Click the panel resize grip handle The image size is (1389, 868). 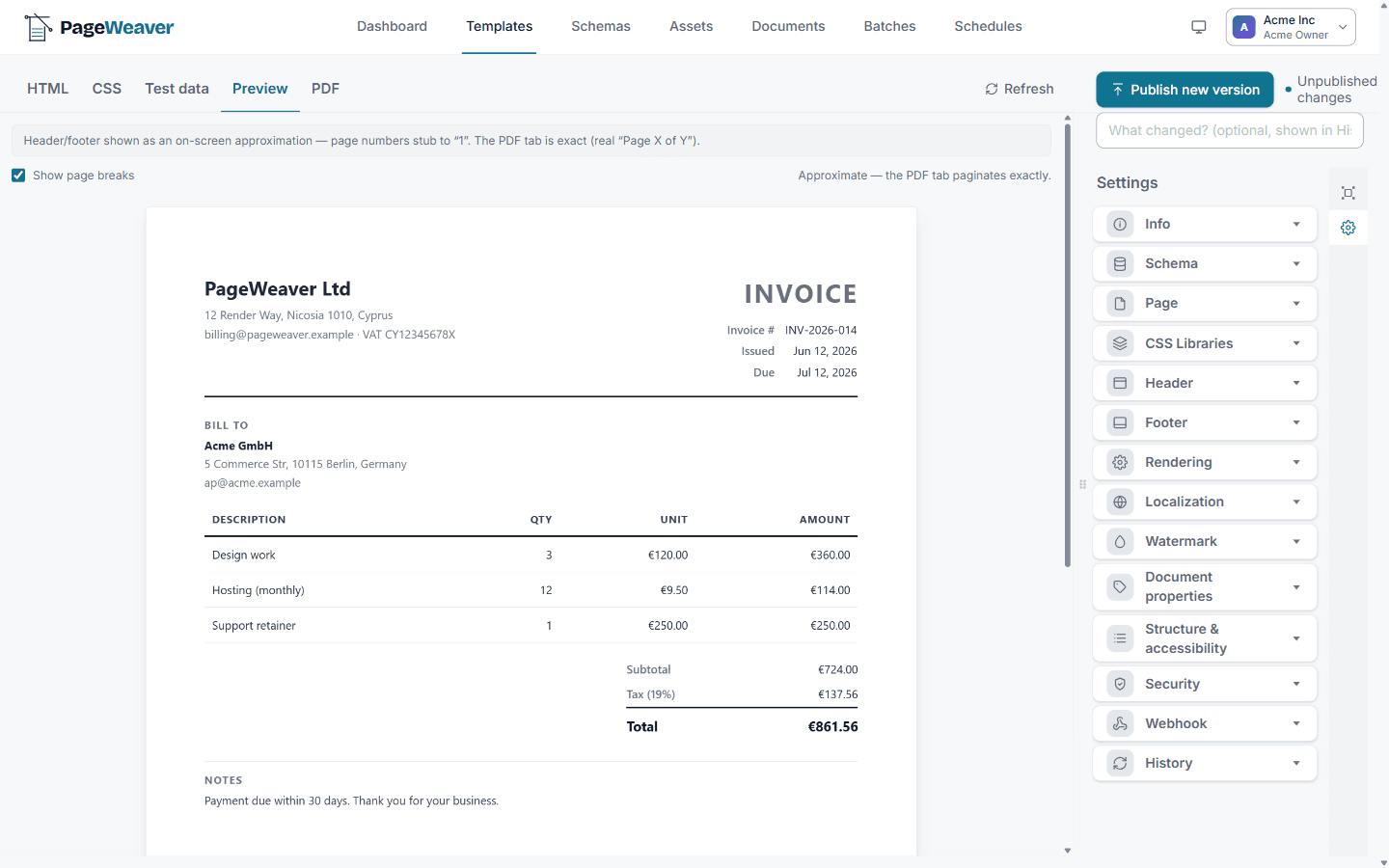[1082, 484]
